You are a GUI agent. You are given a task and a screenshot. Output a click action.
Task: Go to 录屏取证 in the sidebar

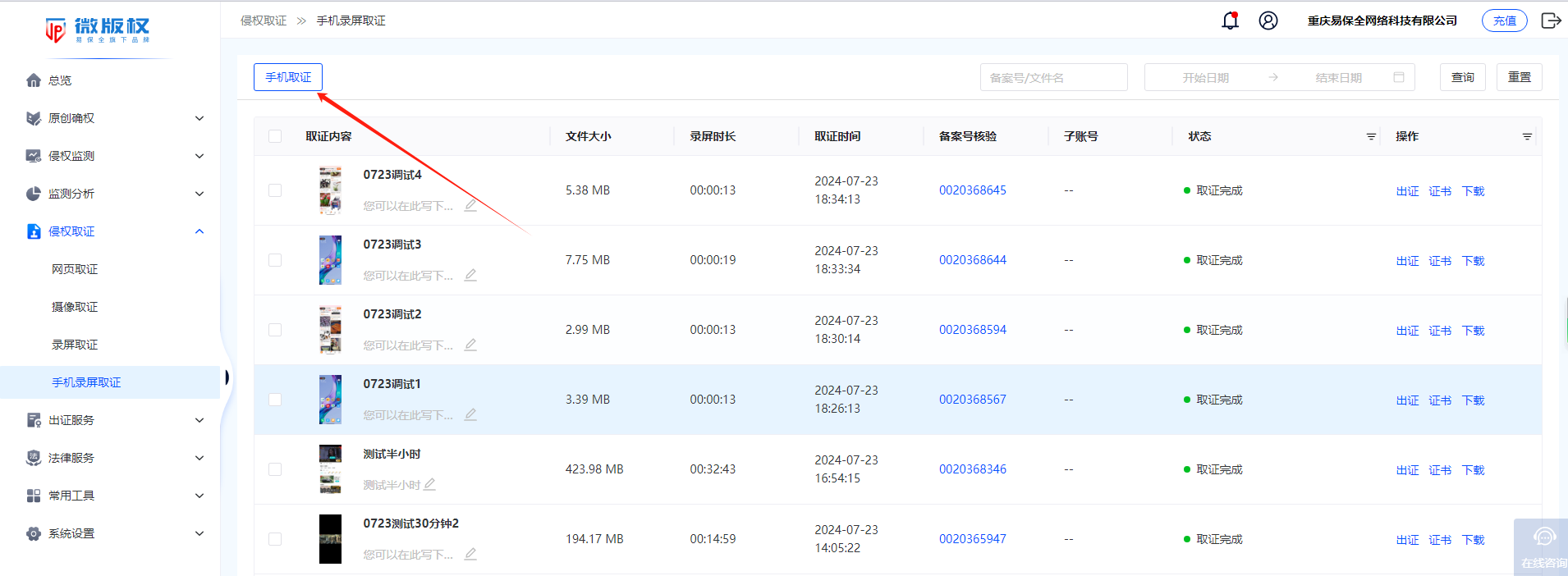75,345
